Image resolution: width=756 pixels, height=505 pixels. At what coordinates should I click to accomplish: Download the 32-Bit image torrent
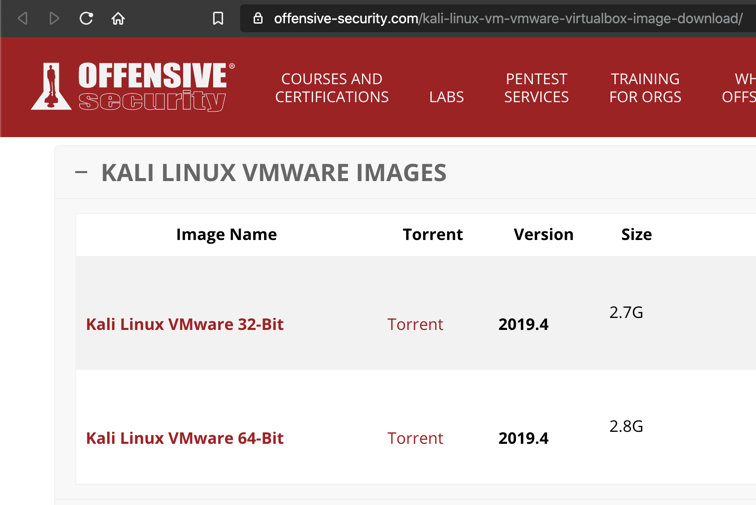pyautogui.click(x=415, y=324)
